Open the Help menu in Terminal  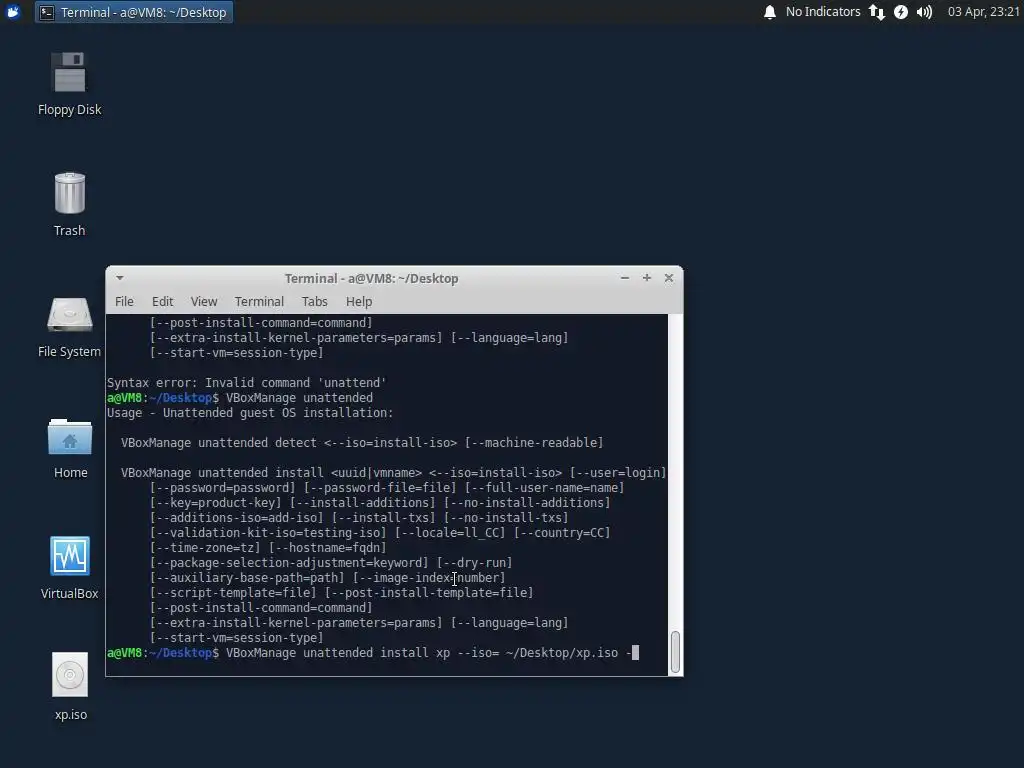359,302
